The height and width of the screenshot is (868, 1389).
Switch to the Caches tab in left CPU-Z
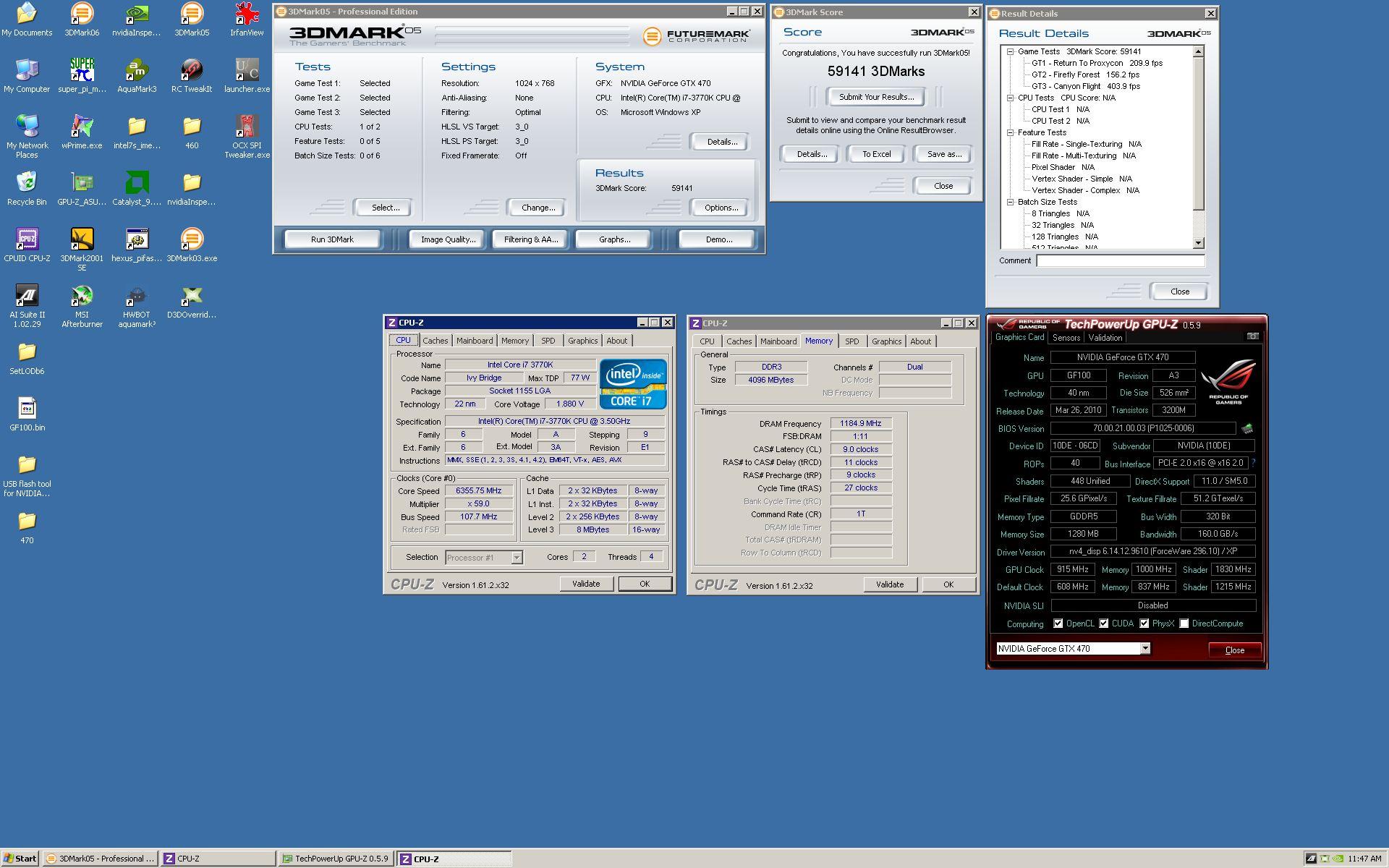(436, 341)
